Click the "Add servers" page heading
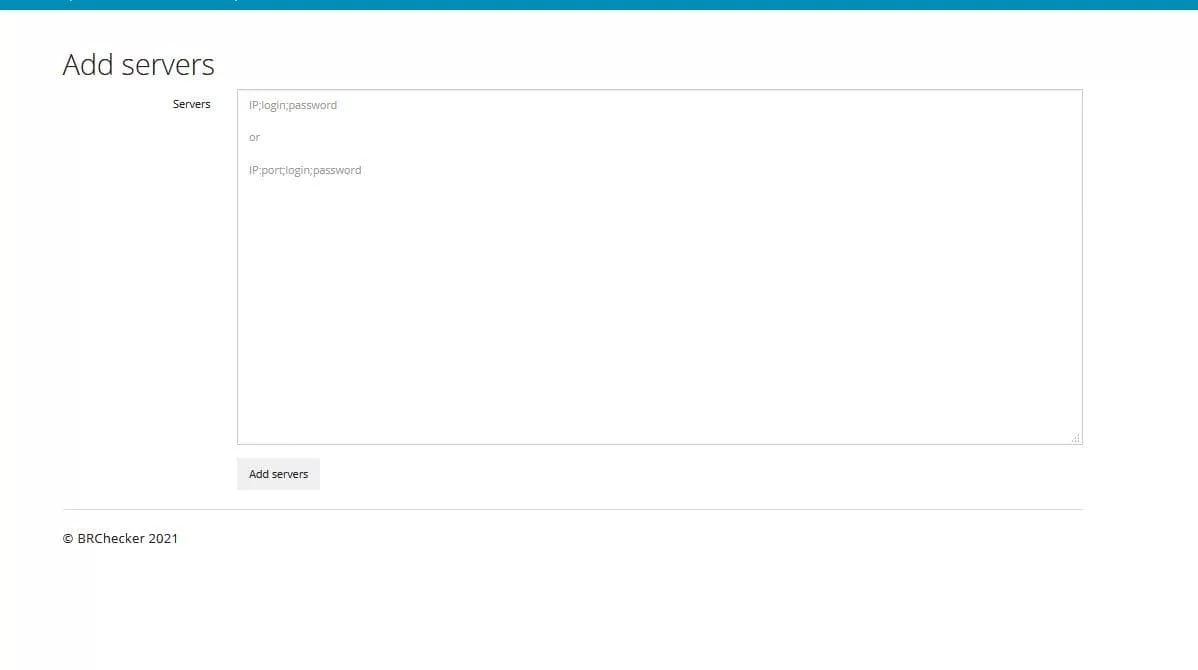The width and height of the screenshot is (1198, 670). [x=138, y=64]
